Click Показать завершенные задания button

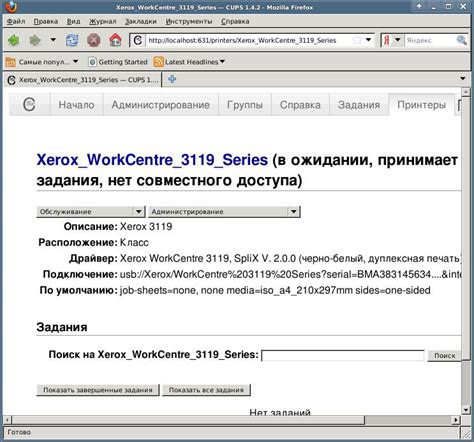click(x=98, y=390)
